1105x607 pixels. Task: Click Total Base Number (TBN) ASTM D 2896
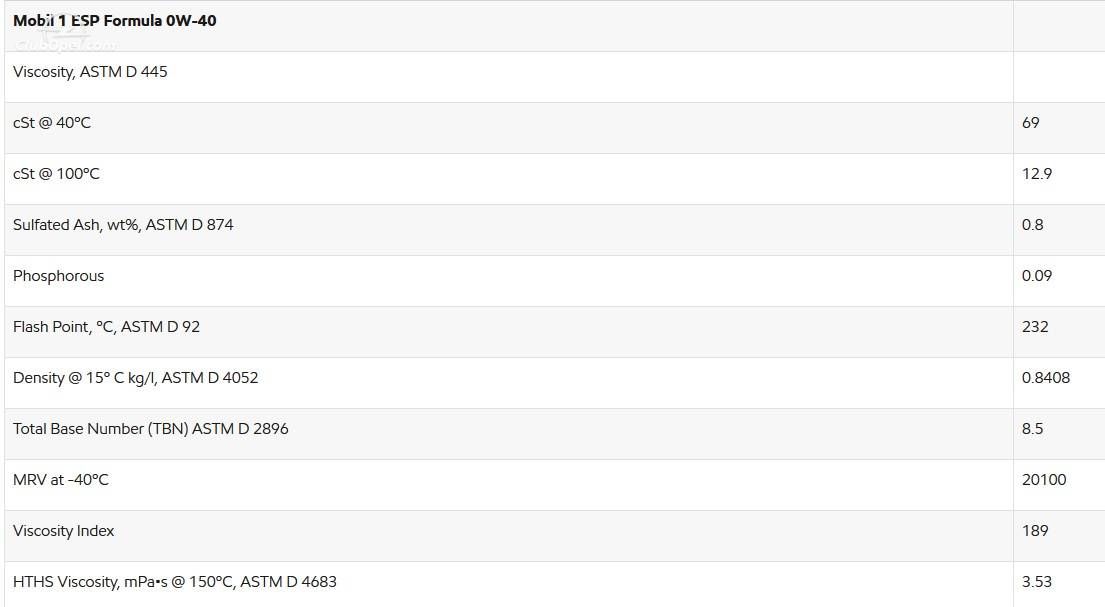pos(151,429)
